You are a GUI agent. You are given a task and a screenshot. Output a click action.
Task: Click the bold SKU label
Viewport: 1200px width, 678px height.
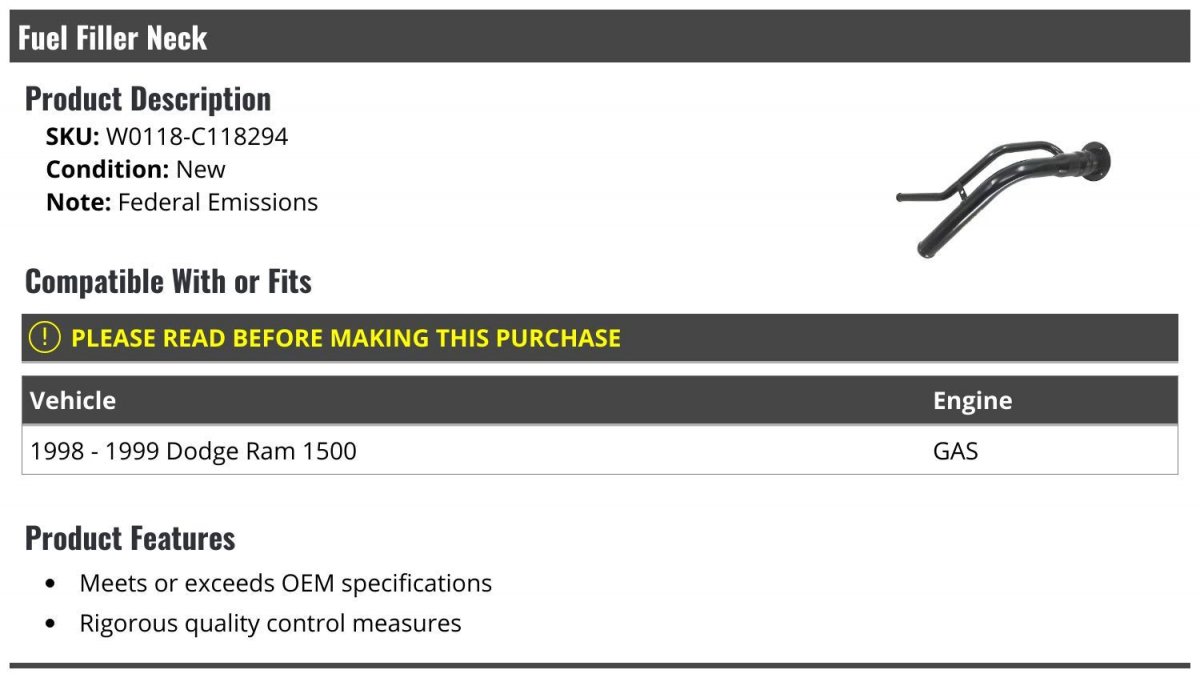[72, 137]
